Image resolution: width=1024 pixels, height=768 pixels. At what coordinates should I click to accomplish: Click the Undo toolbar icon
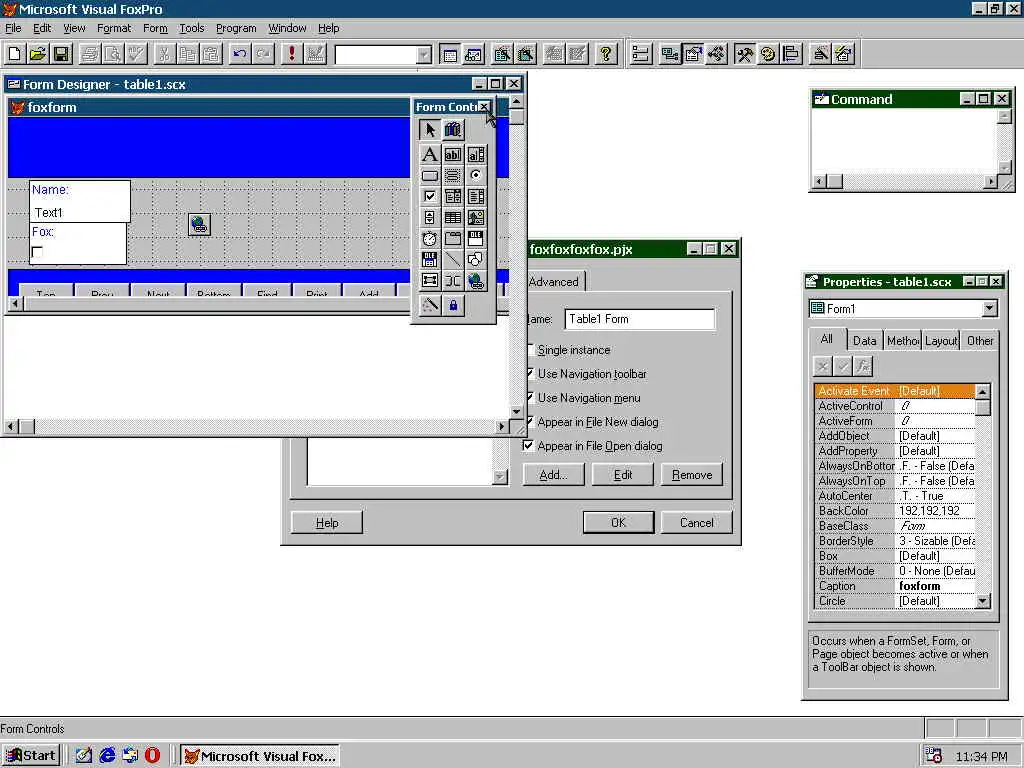click(x=240, y=54)
